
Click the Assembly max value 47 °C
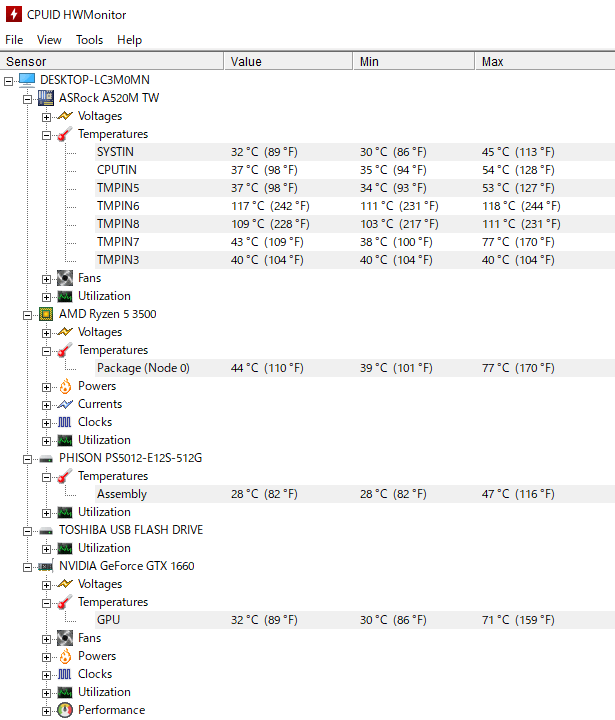tap(518, 494)
